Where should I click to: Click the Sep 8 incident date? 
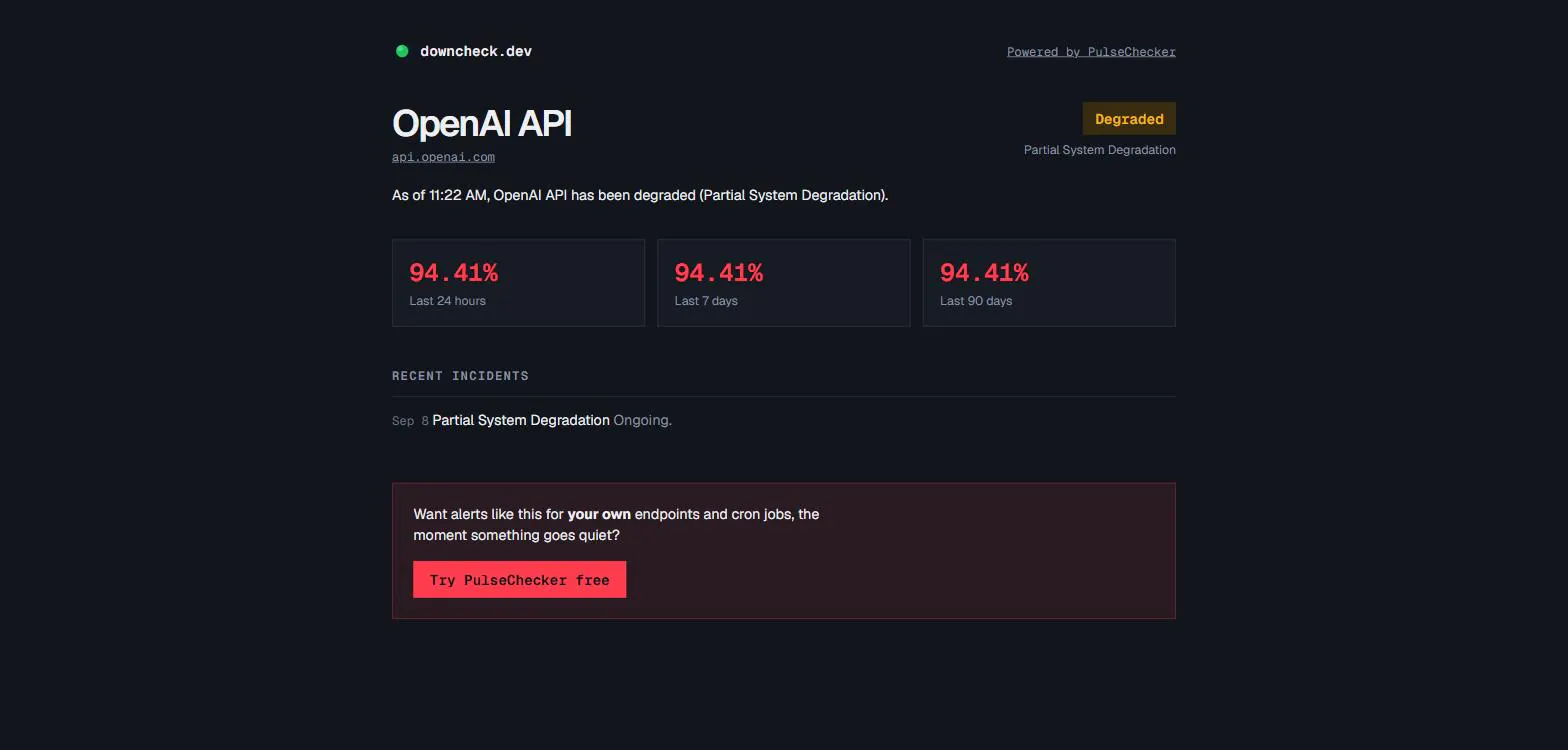pyautogui.click(x=410, y=421)
